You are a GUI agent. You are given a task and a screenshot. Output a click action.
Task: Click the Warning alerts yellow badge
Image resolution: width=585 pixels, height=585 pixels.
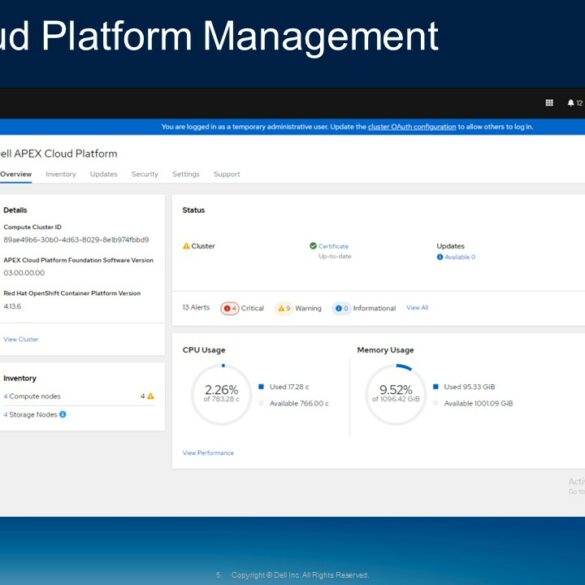(284, 308)
